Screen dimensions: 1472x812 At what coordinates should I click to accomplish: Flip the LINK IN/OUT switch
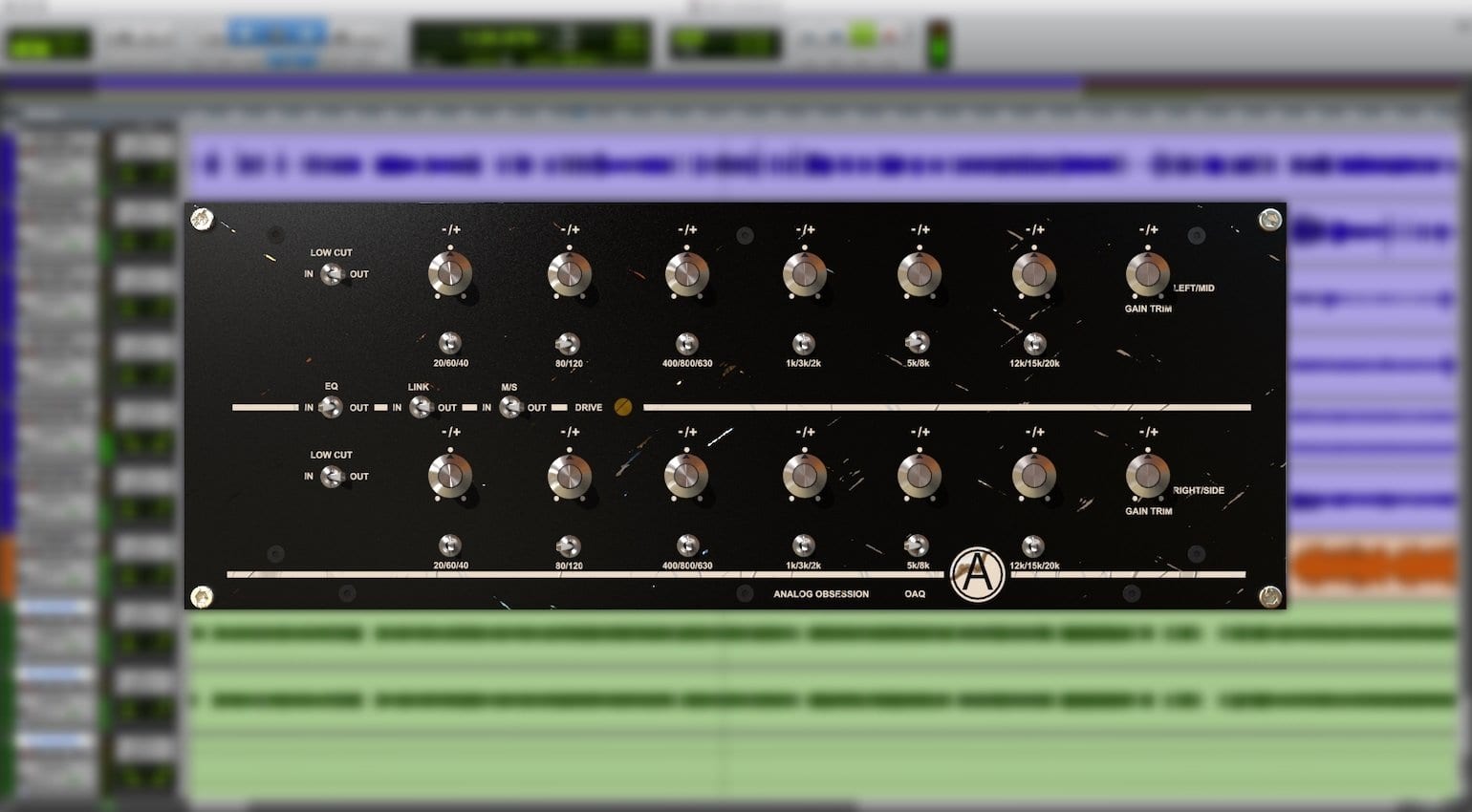(420, 408)
